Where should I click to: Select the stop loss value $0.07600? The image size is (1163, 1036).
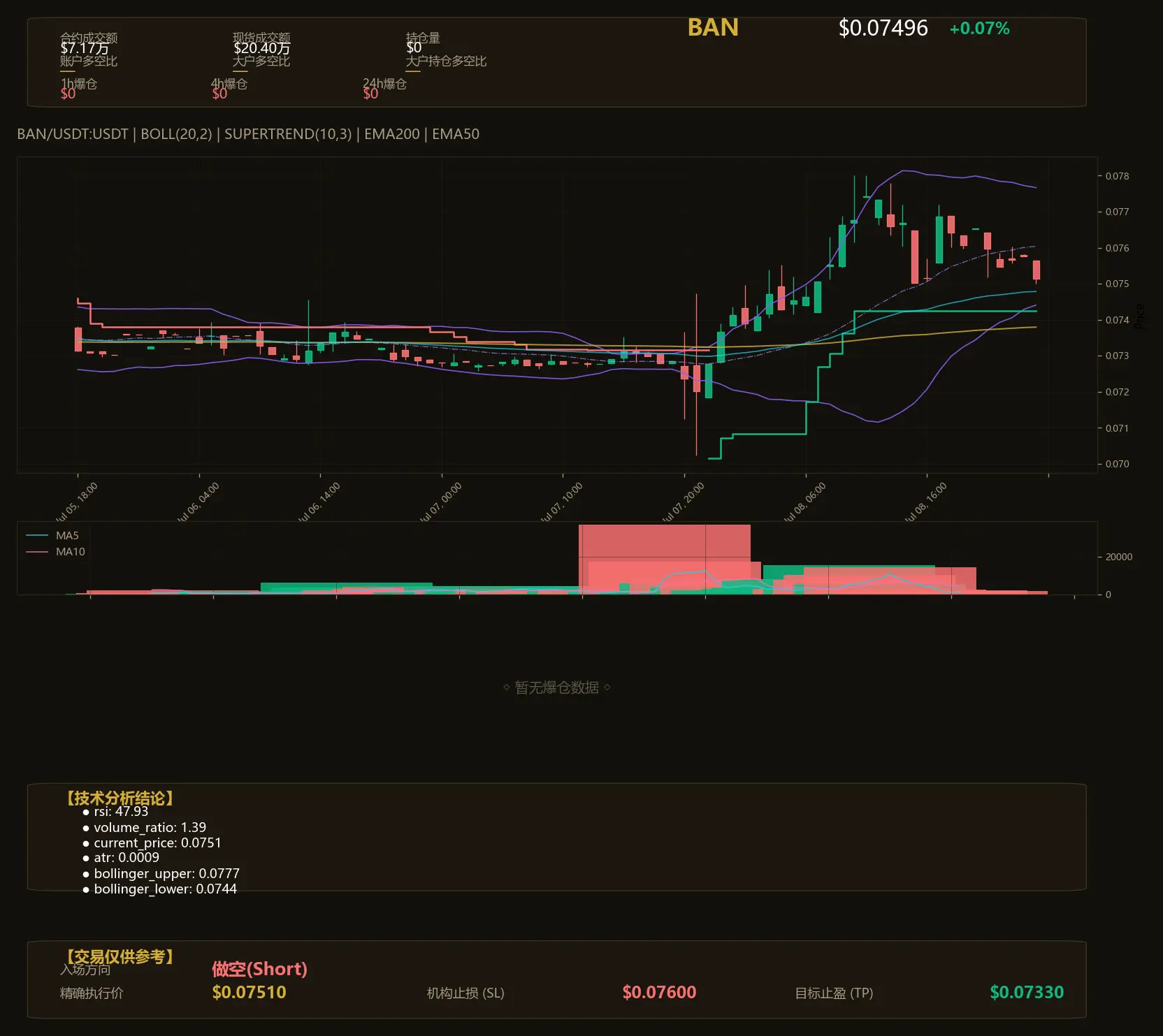click(659, 993)
